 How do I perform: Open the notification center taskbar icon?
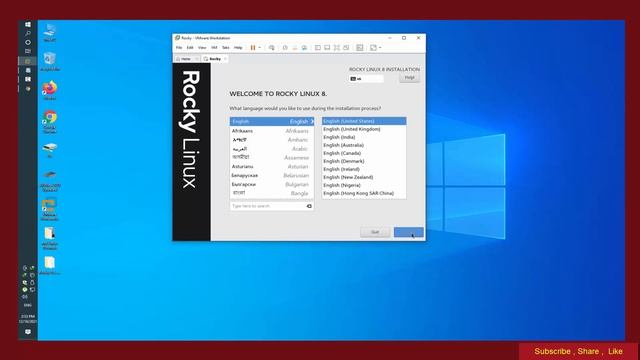click(x=28, y=332)
